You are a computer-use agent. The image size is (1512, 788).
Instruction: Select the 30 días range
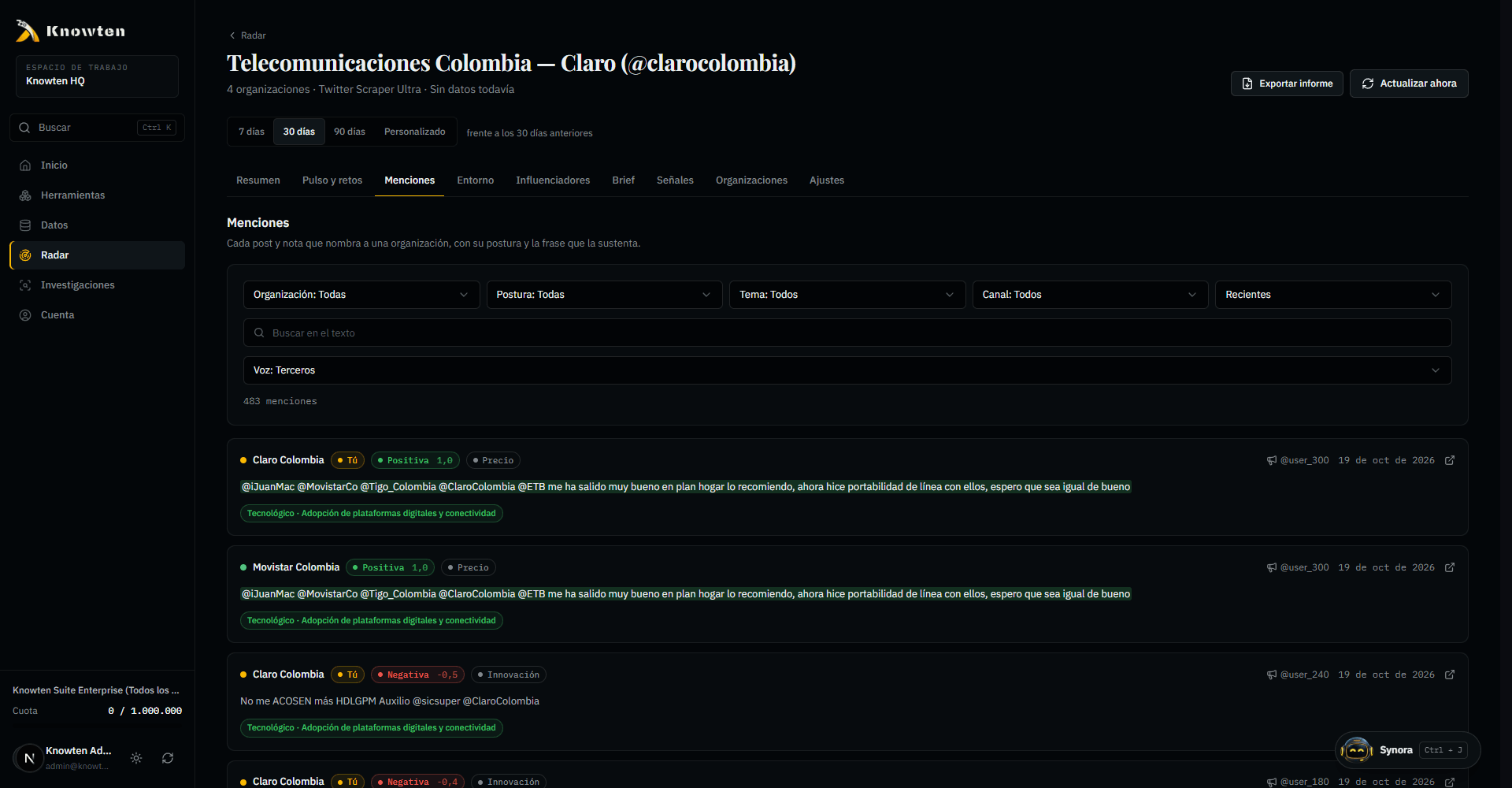point(299,132)
